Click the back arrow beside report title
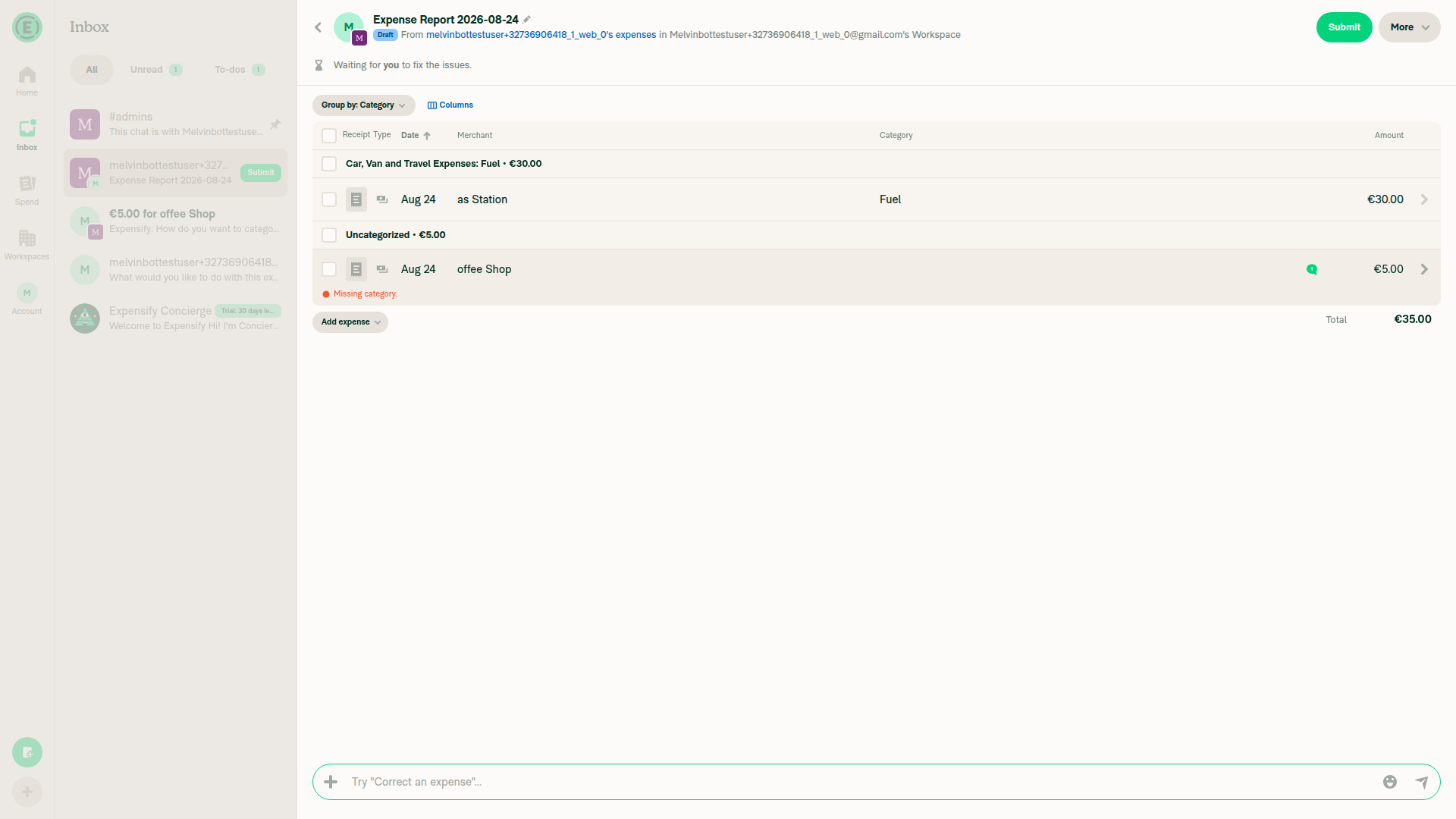The width and height of the screenshot is (1456, 819). coord(318,27)
